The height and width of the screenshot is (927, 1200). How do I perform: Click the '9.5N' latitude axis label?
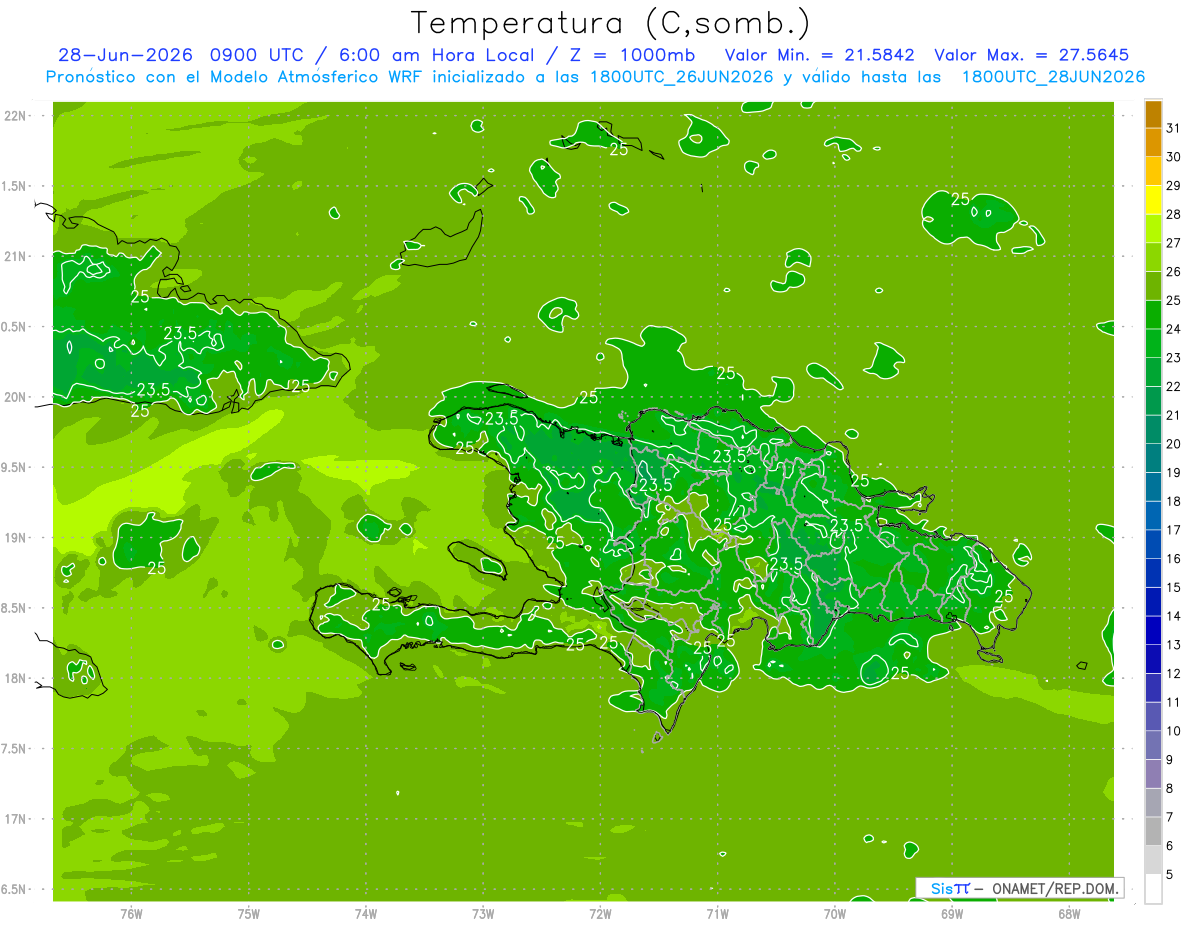tap(13, 467)
